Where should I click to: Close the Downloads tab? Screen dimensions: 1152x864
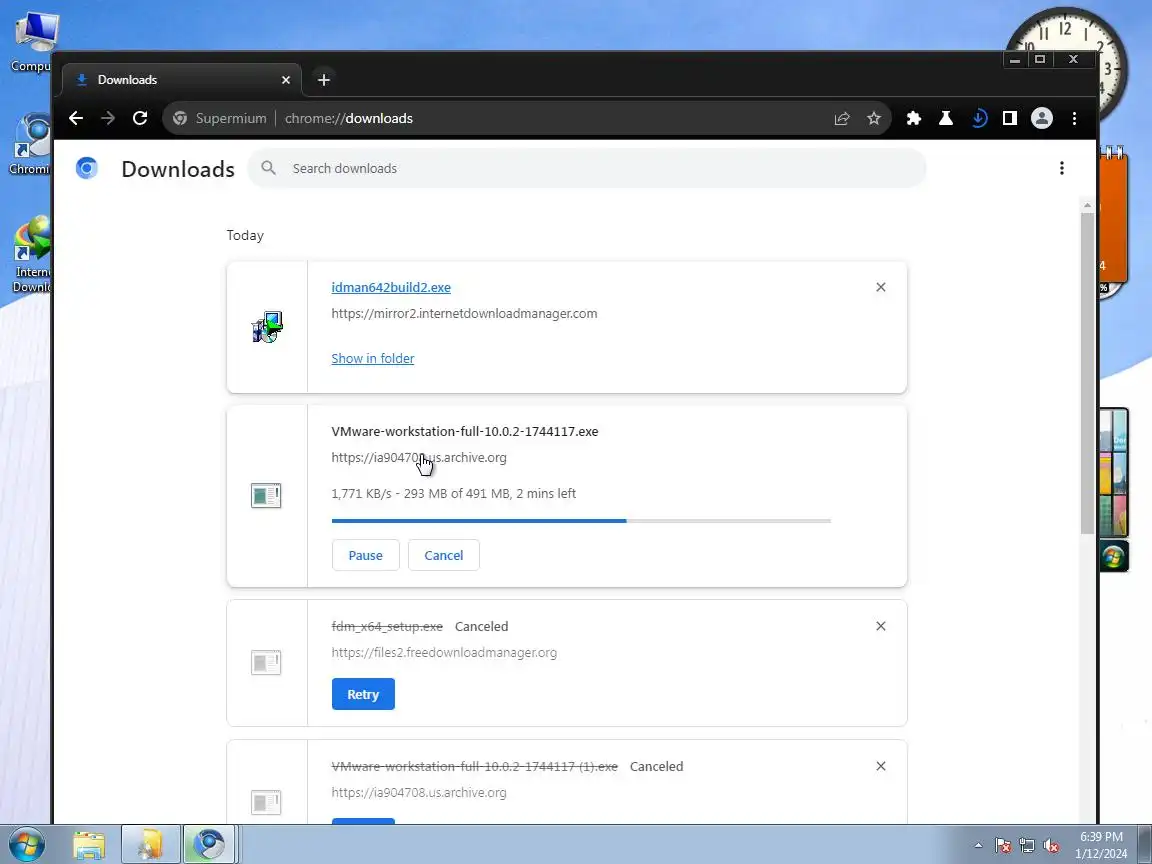pyautogui.click(x=286, y=79)
